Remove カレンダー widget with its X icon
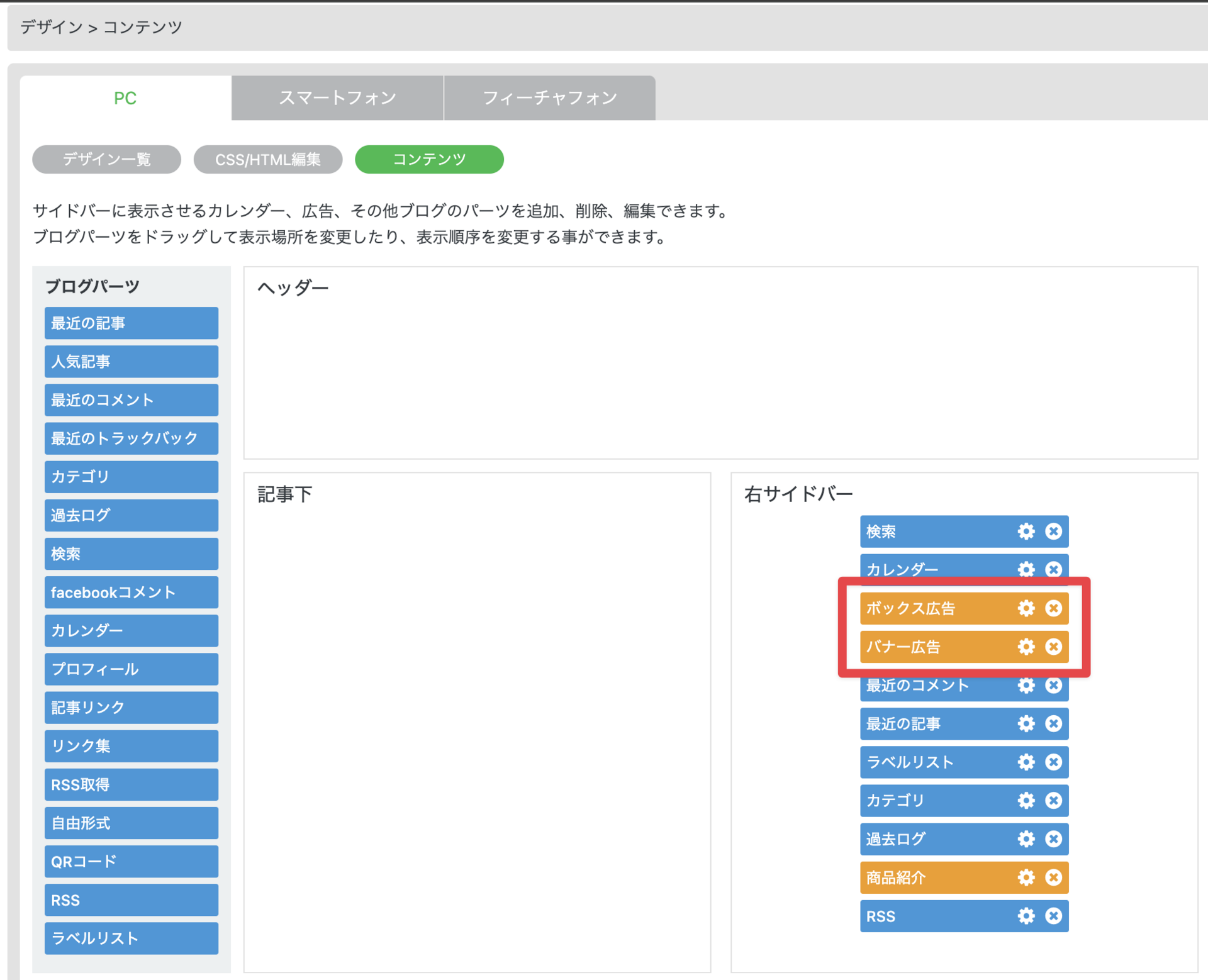The width and height of the screenshot is (1208, 980). [1053, 569]
